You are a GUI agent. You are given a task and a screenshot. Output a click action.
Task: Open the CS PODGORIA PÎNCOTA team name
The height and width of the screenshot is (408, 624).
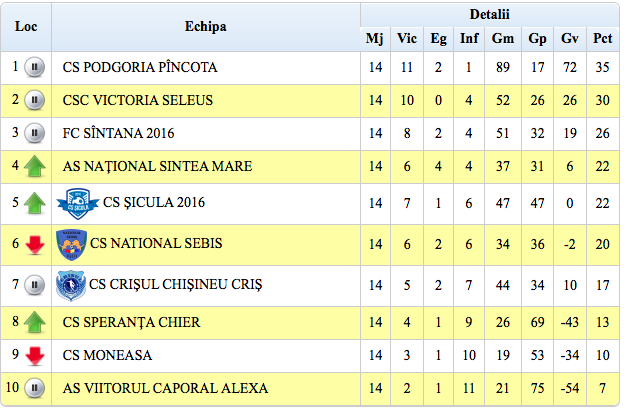tap(140, 68)
